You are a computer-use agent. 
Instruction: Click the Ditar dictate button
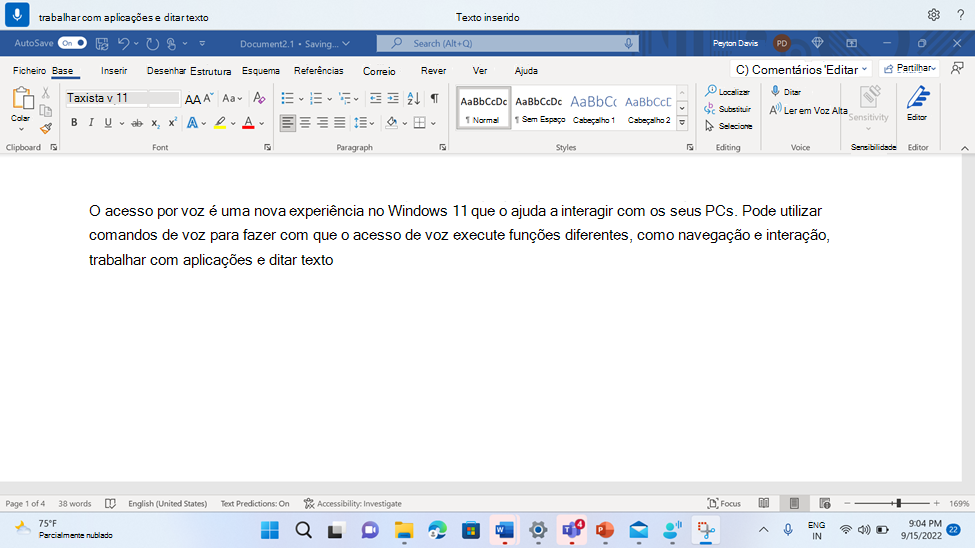[x=786, y=91]
